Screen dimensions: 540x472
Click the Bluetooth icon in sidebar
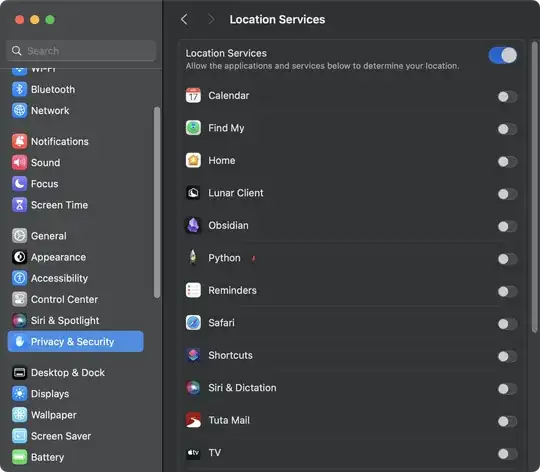point(19,90)
